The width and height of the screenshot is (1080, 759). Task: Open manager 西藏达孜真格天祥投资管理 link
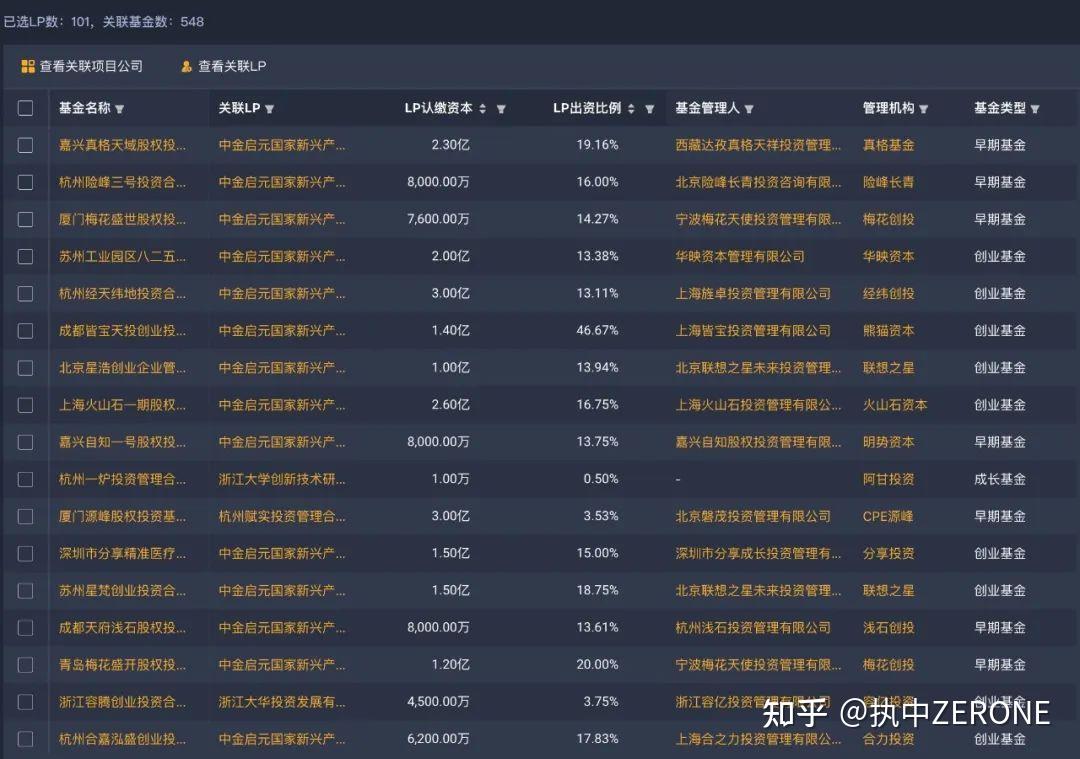(758, 145)
